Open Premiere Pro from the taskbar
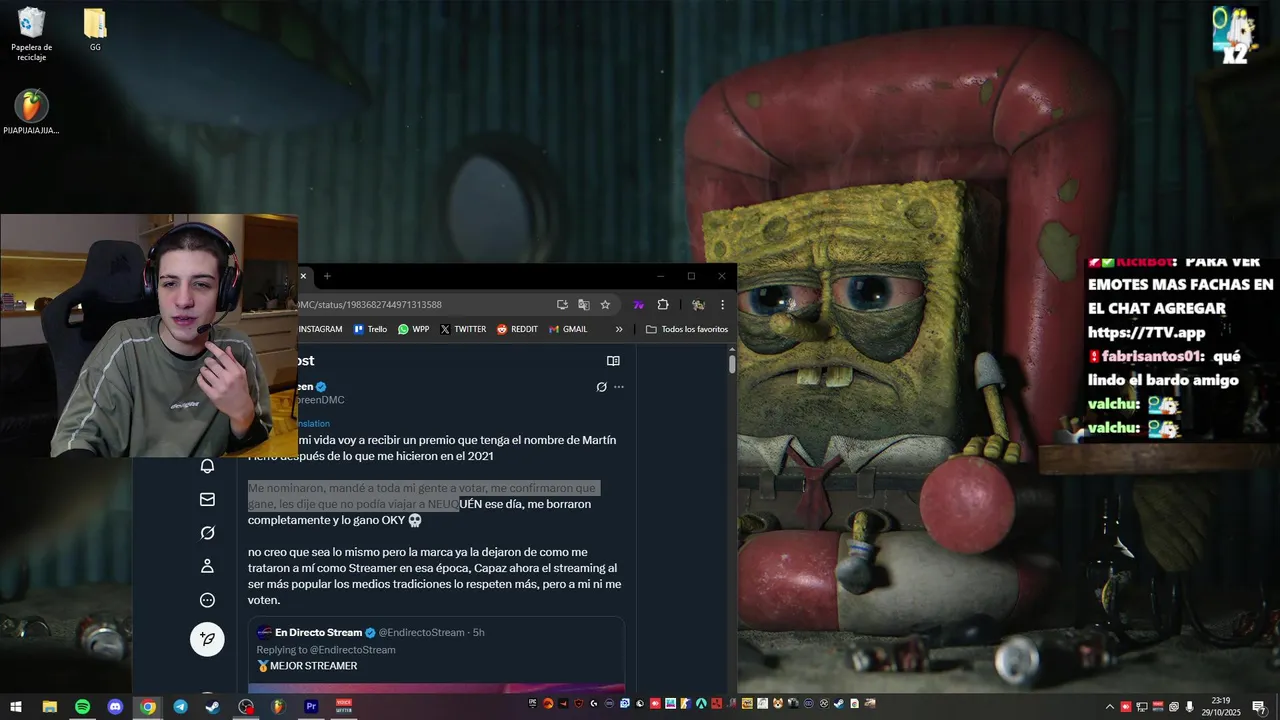The image size is (1280, 720). (311, 706)
